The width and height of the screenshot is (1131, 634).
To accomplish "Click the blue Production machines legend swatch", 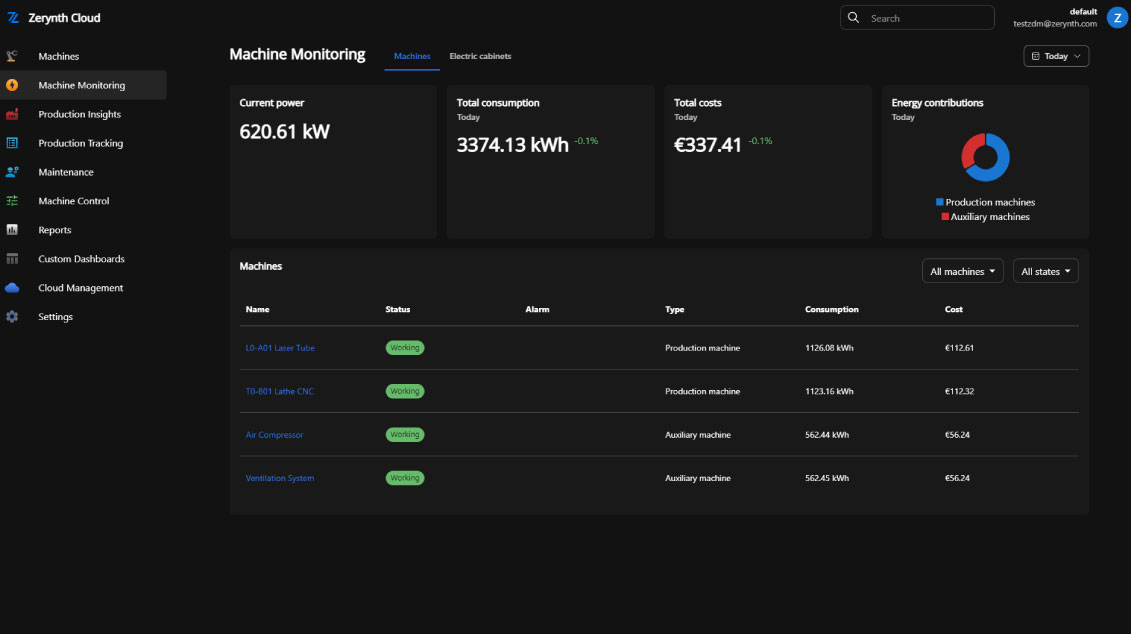I will point(939,202).
